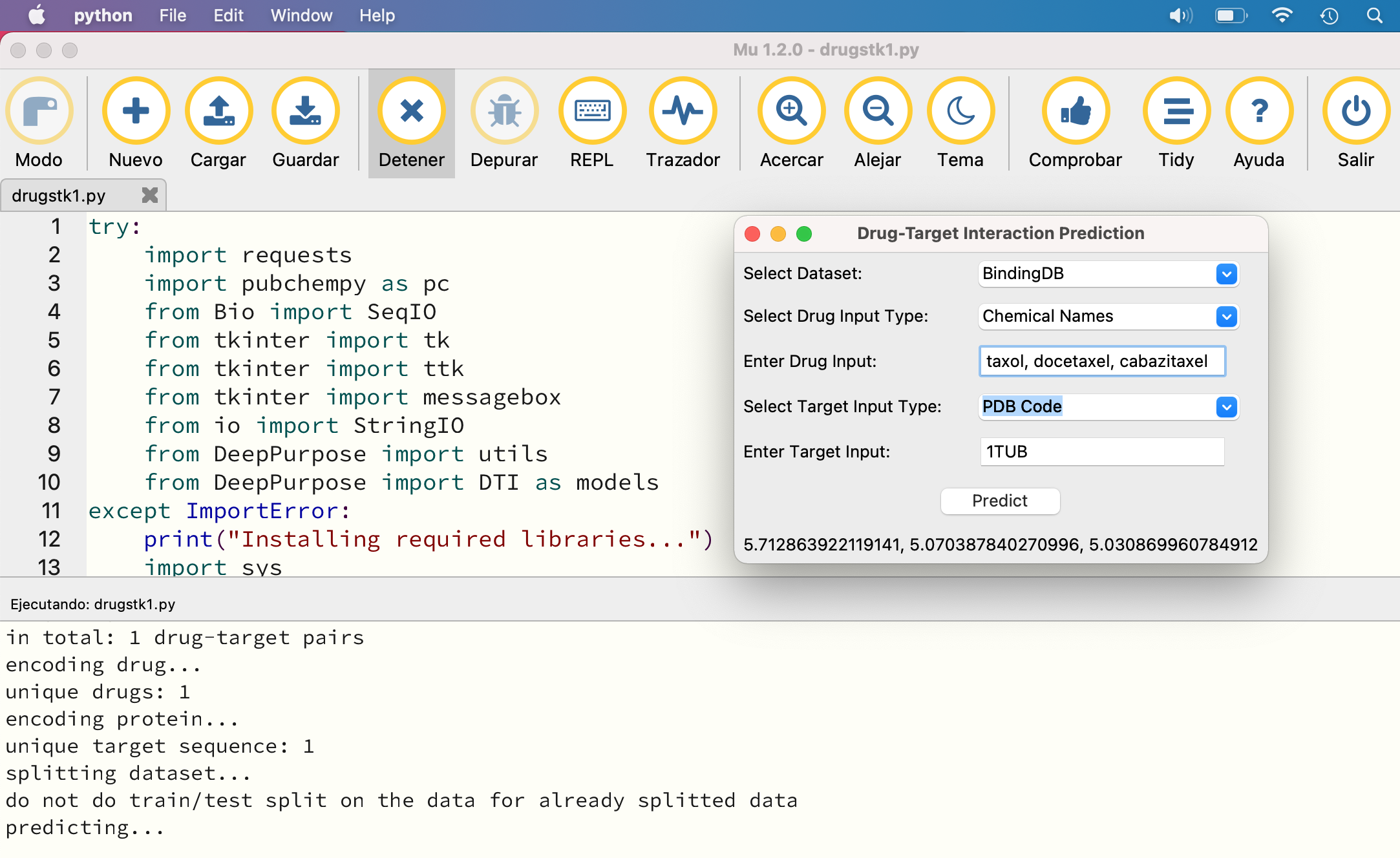Close the drugstk1.py tab

150,195
